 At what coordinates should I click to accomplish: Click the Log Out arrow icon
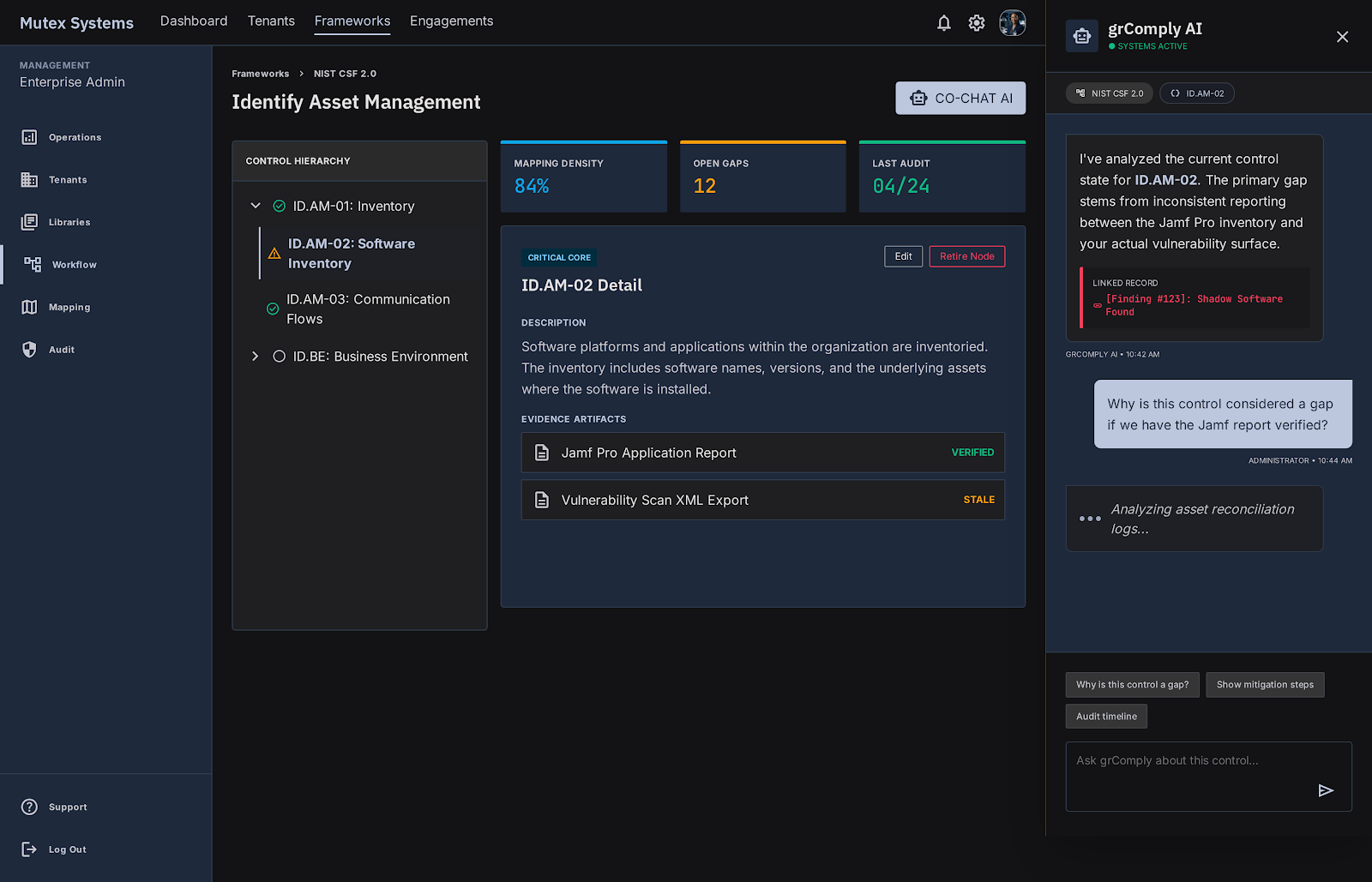point(29,849)
